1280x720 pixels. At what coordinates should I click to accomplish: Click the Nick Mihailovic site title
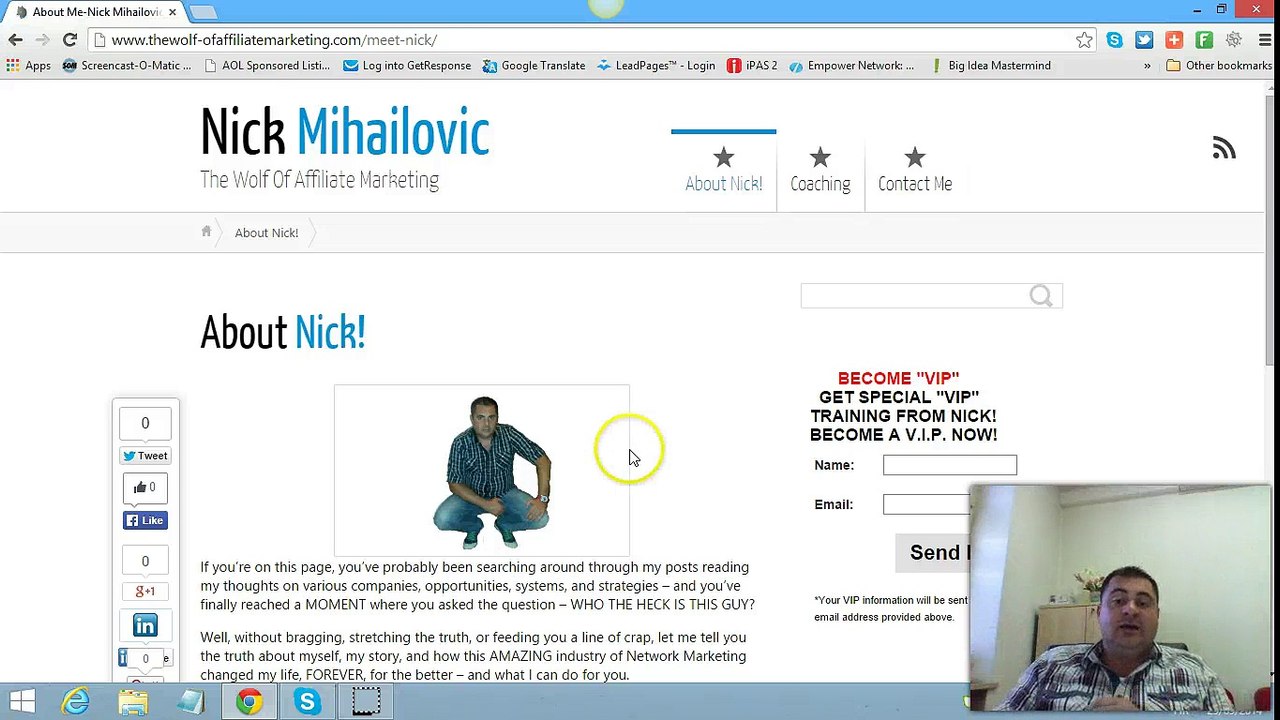coord(345,133)
